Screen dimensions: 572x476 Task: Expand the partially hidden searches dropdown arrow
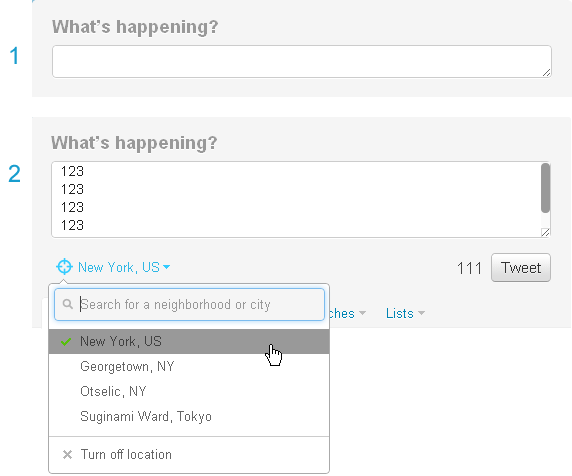362,313
